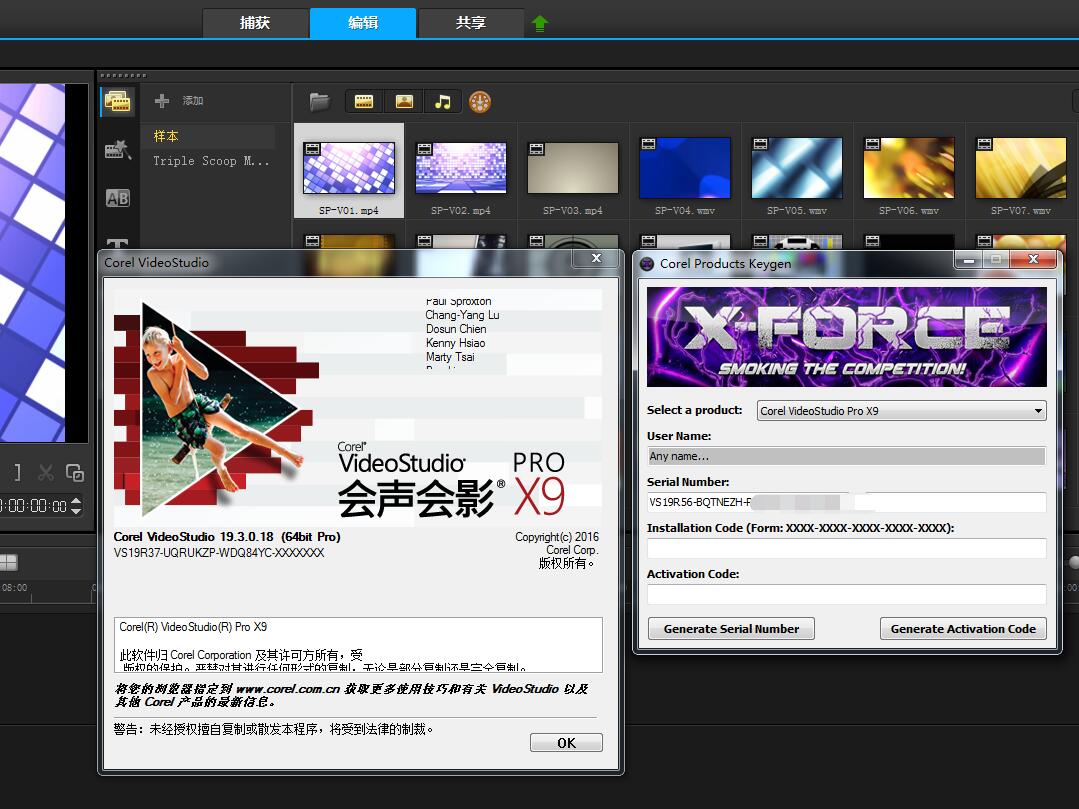Click the Generate Serial Number button

731,629
